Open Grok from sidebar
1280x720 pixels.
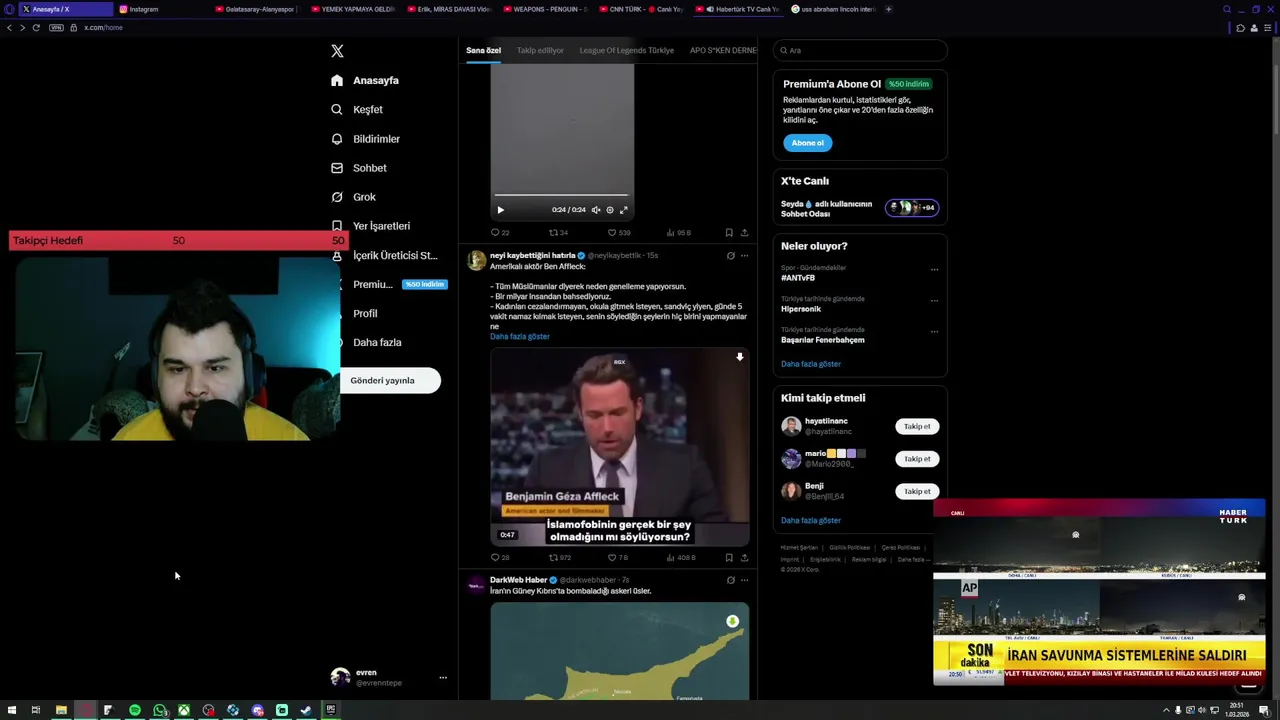pos(353,197)
